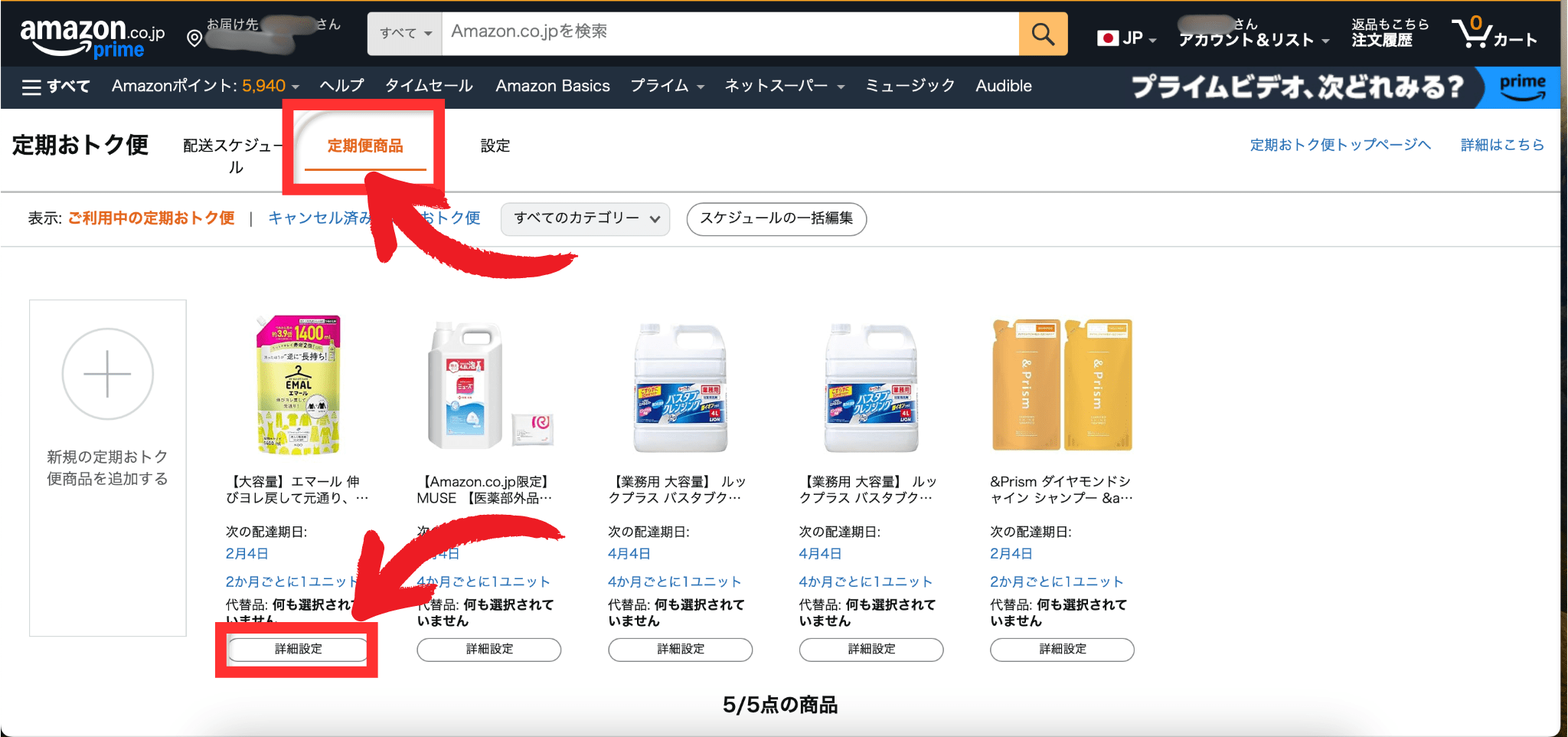Switch to 設定 tab
The width and height of the screenshot is (1568, 737).
(495, 146)
